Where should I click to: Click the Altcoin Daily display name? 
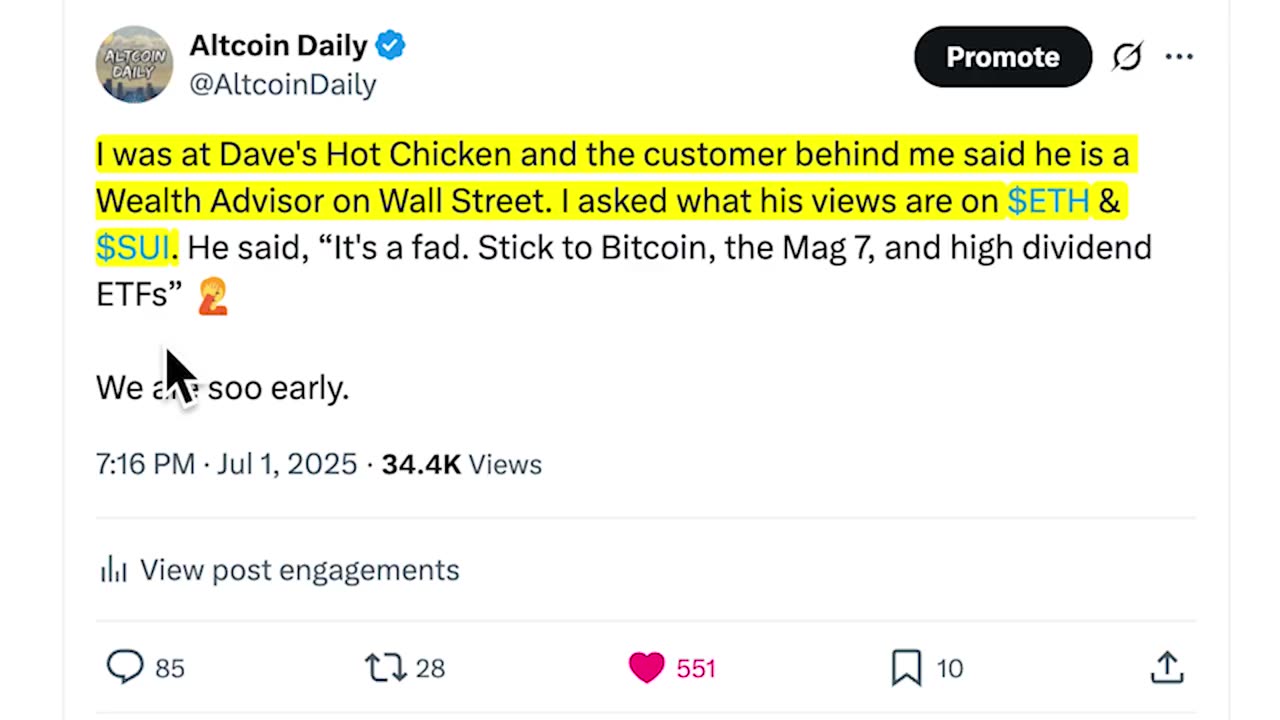(279, 45)
